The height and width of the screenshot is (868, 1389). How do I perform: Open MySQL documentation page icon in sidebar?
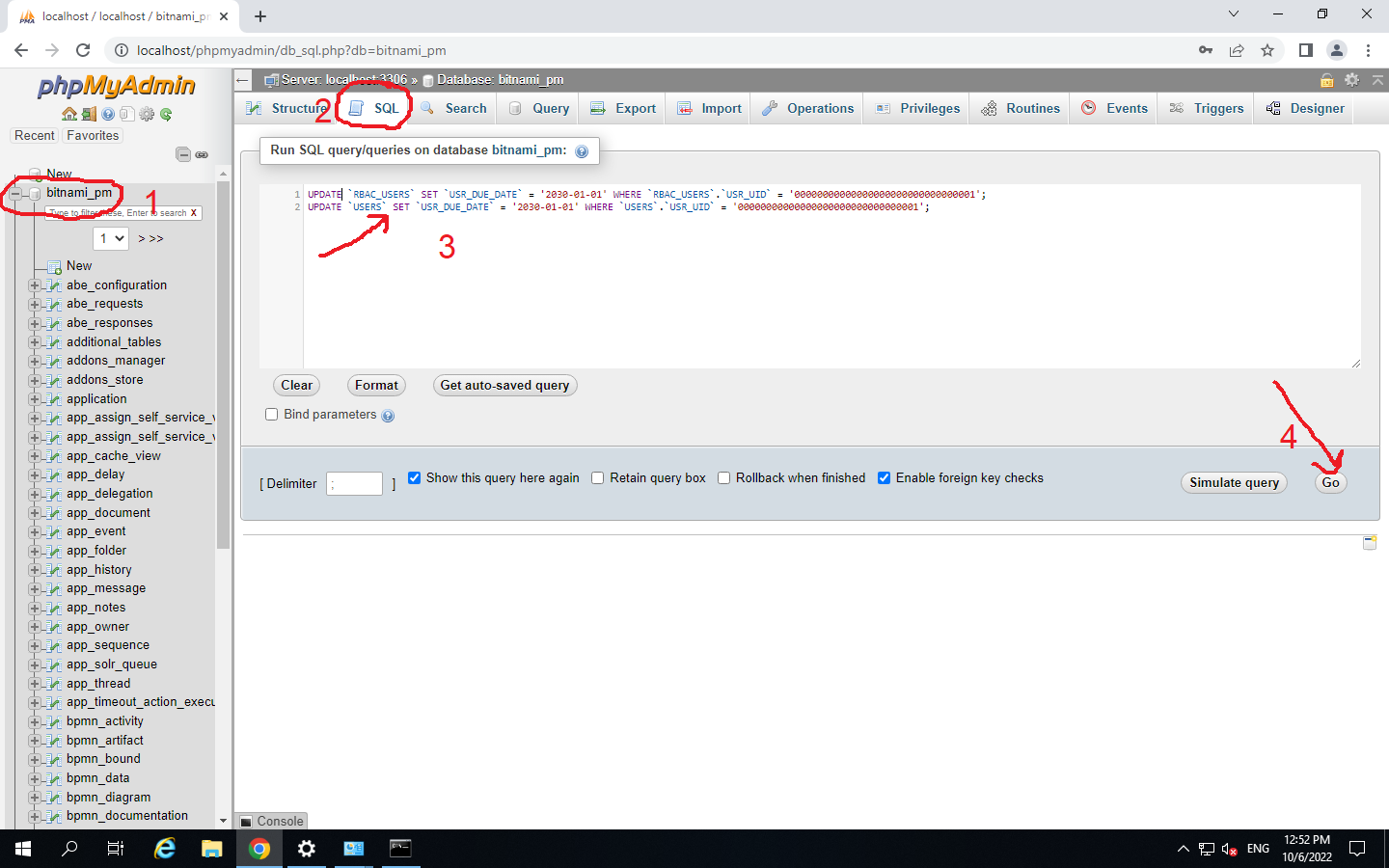click(x=126, y=114)
